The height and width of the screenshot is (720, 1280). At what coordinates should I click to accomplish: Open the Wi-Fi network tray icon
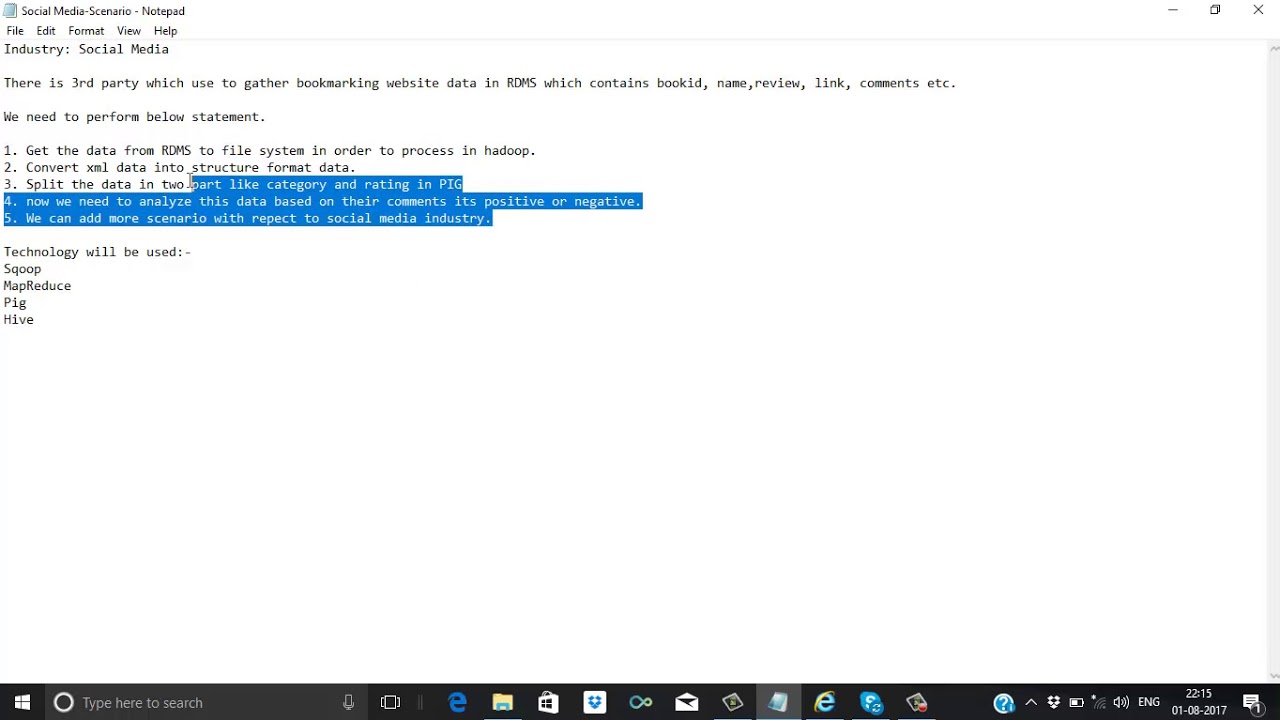coord(1099,702)
